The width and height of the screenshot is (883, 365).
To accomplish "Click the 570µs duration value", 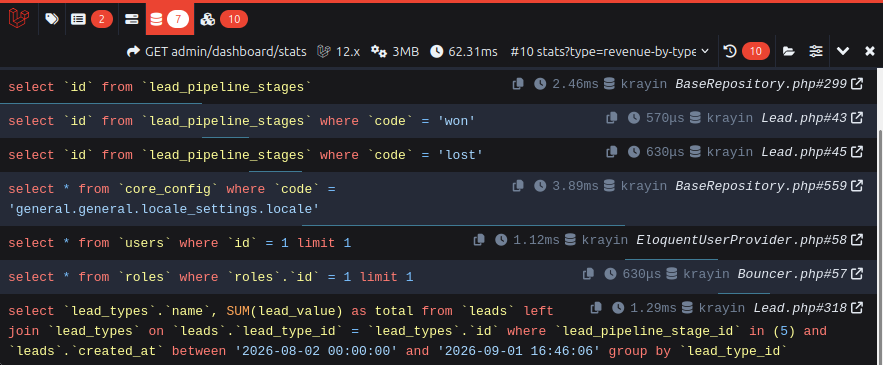I will (x=665, y=118).
